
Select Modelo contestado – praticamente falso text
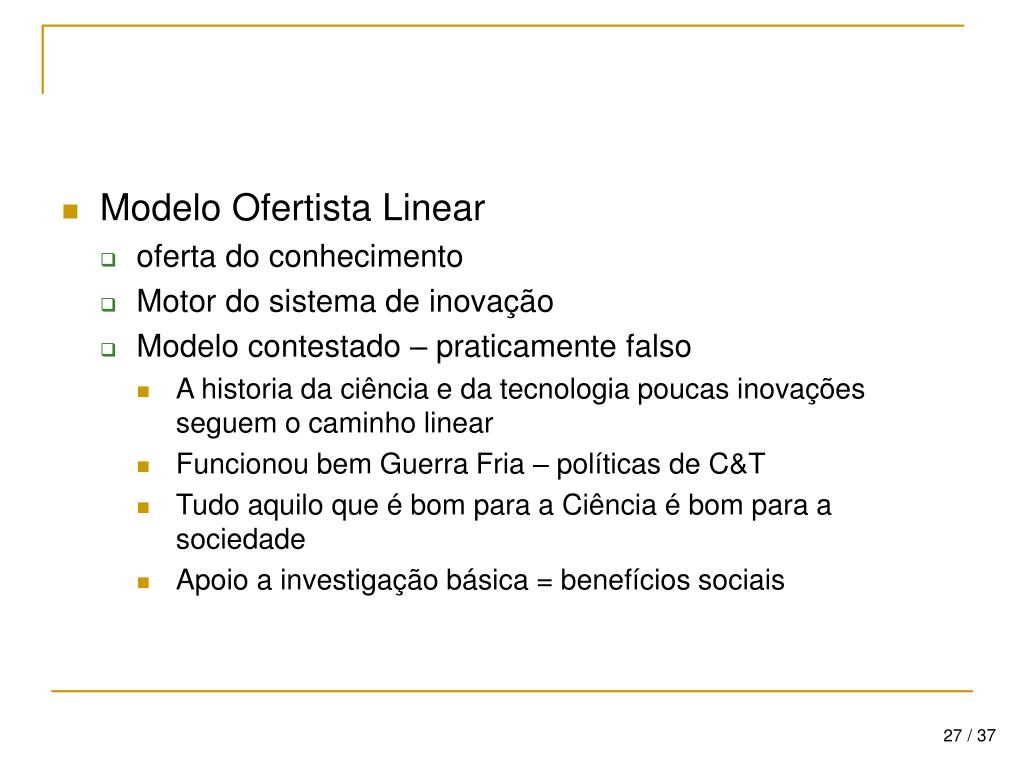pyautogui.click(x=413, y=347)
